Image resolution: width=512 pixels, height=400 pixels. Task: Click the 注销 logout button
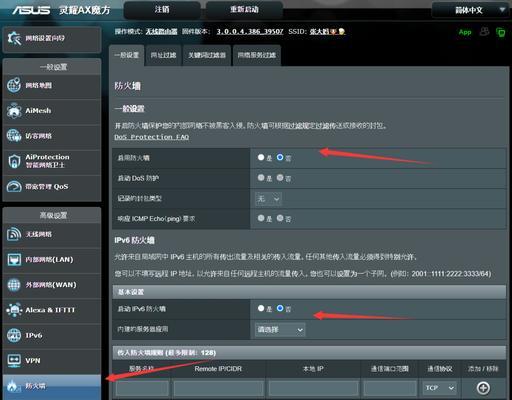tap(162, 10)
